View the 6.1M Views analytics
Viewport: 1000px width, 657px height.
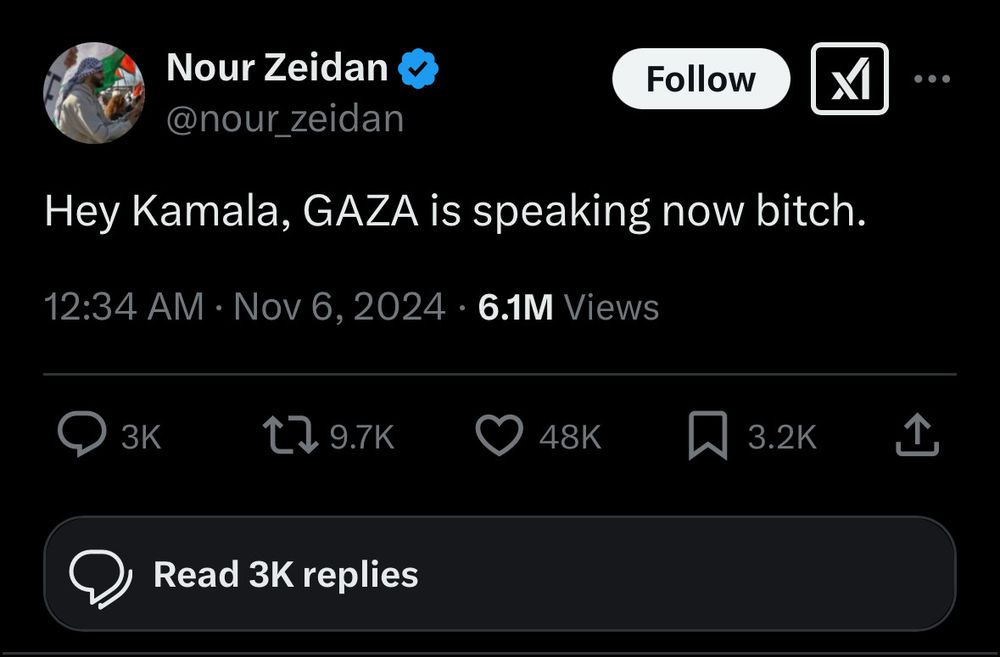coord(568,307)
